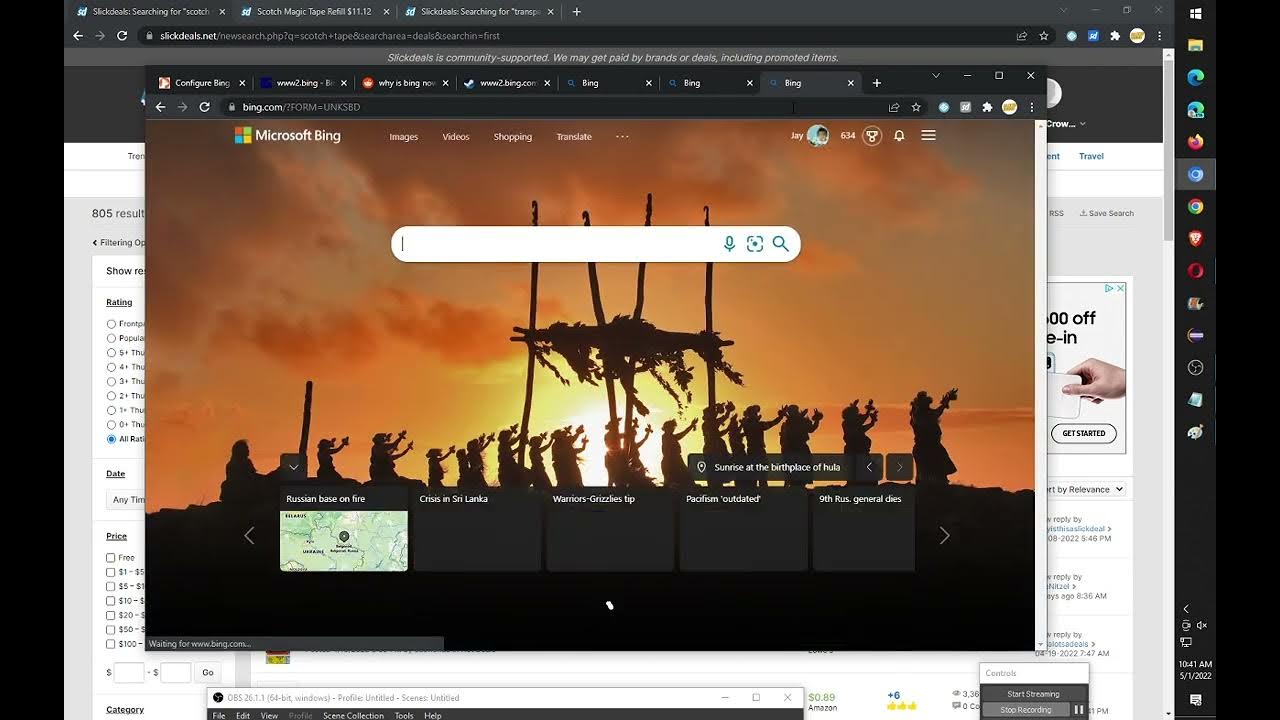Image resolution: width=1280 pixels, height=720 pixels.
Task: Click the Bing search magnifier icon
Action: tap(781, 244)
